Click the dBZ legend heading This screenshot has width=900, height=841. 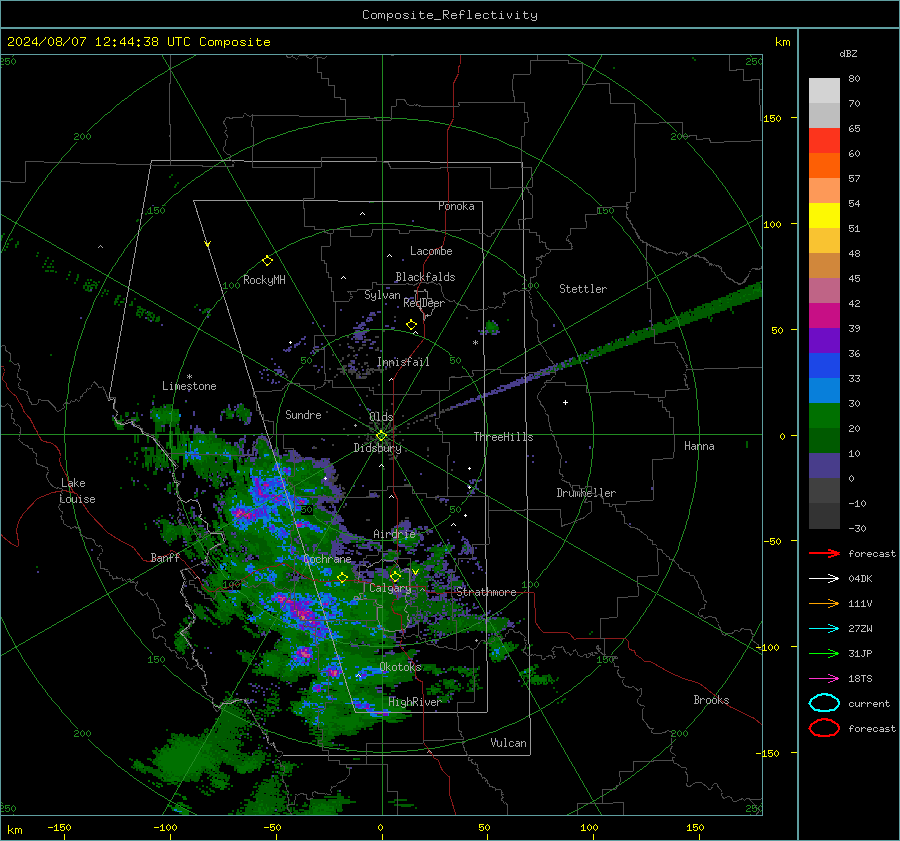(x=848, y=54)
